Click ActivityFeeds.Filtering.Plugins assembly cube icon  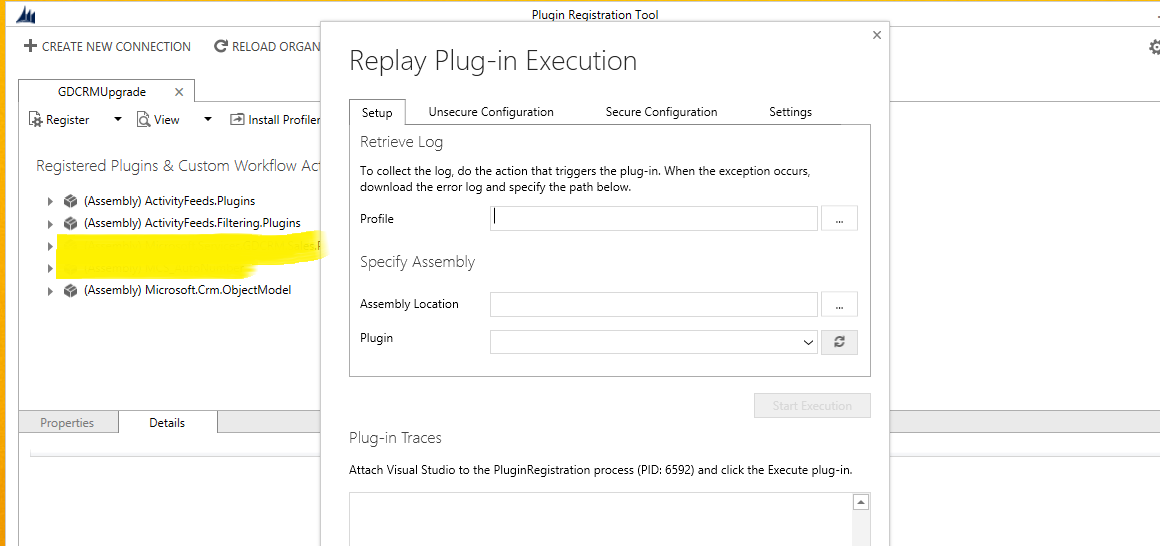[x=71, y=223]
